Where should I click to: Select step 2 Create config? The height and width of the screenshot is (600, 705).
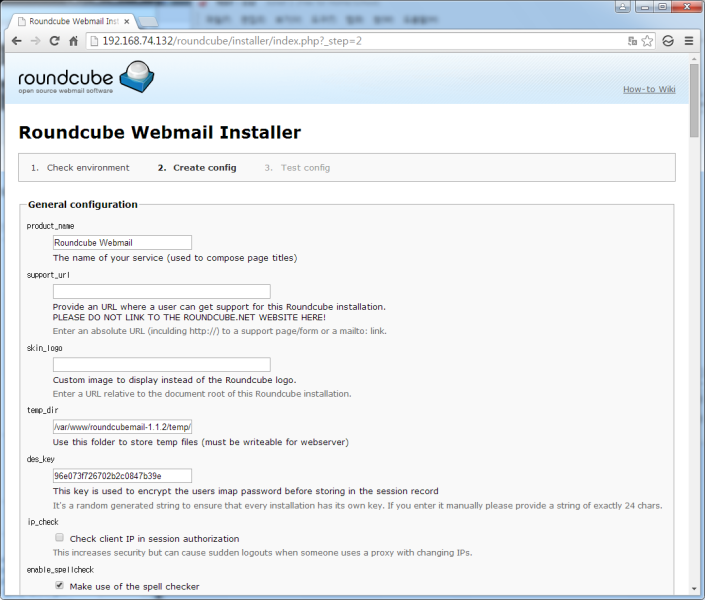197,167
